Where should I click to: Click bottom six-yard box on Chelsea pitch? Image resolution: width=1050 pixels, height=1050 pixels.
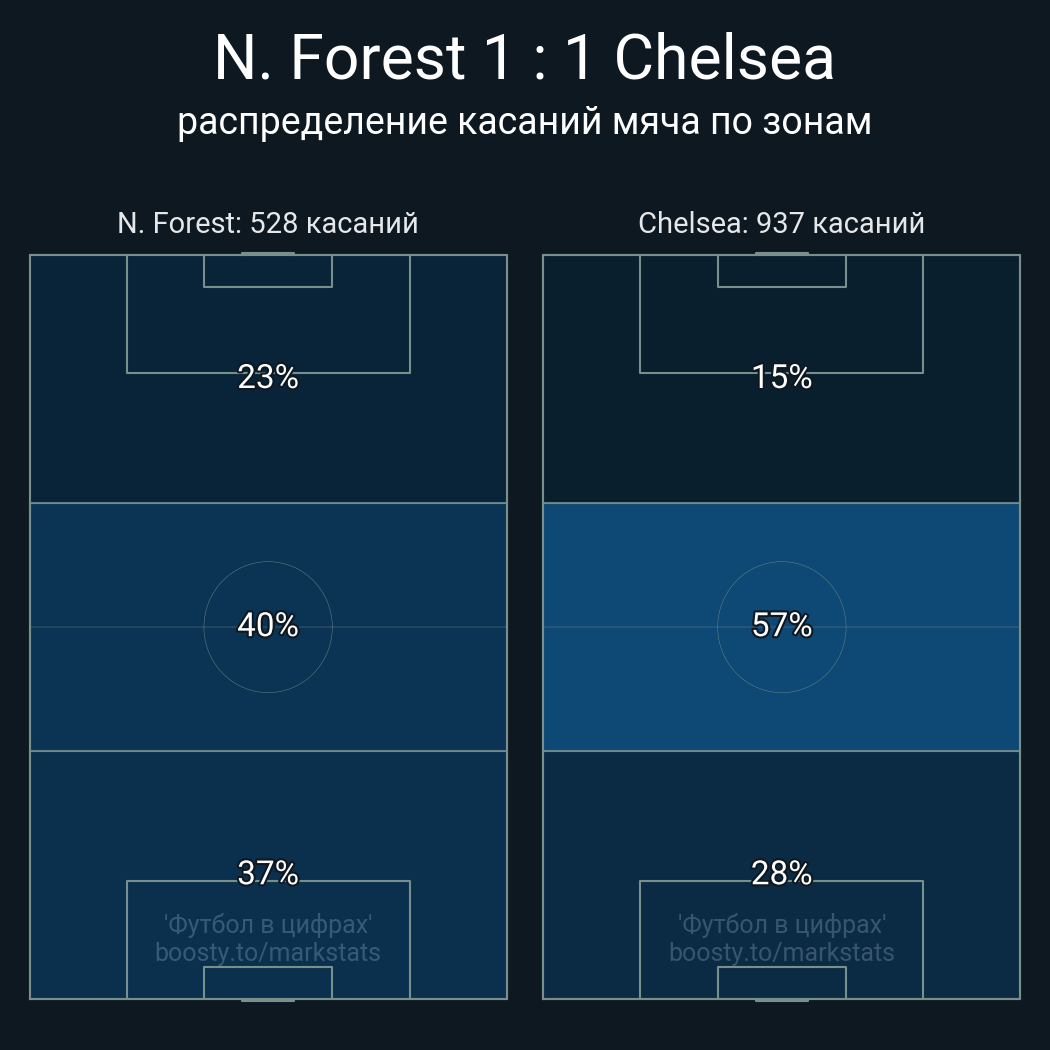[781, 983]
